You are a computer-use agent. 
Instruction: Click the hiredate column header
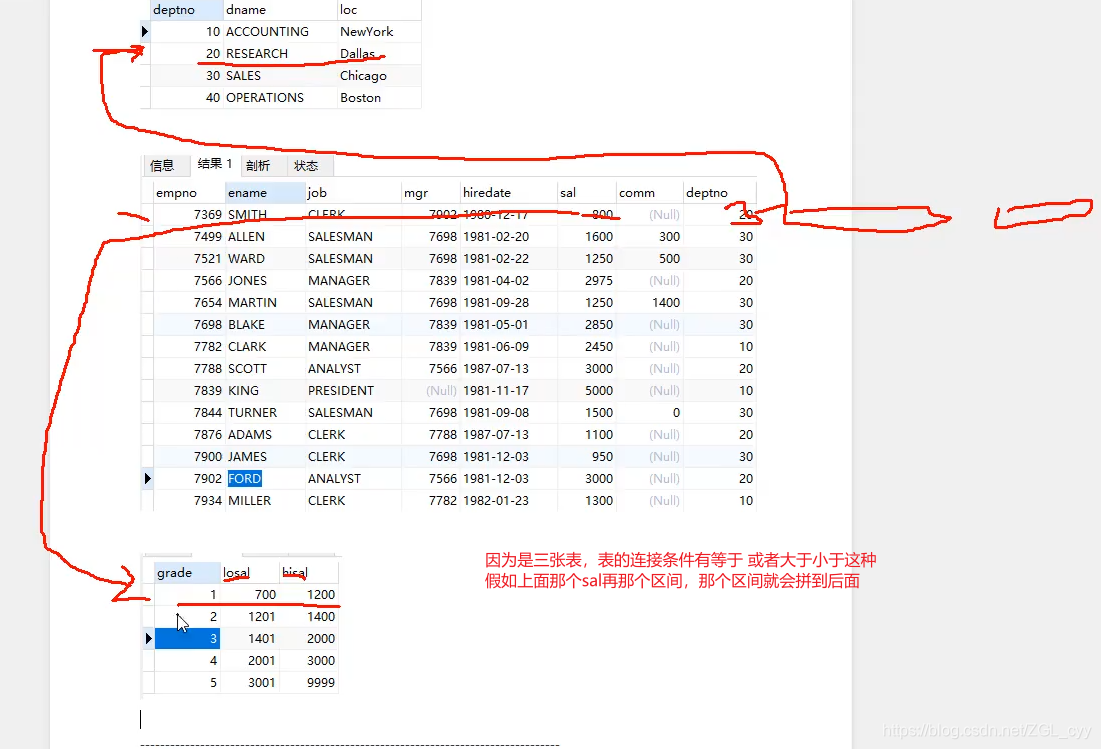point(508,192)
